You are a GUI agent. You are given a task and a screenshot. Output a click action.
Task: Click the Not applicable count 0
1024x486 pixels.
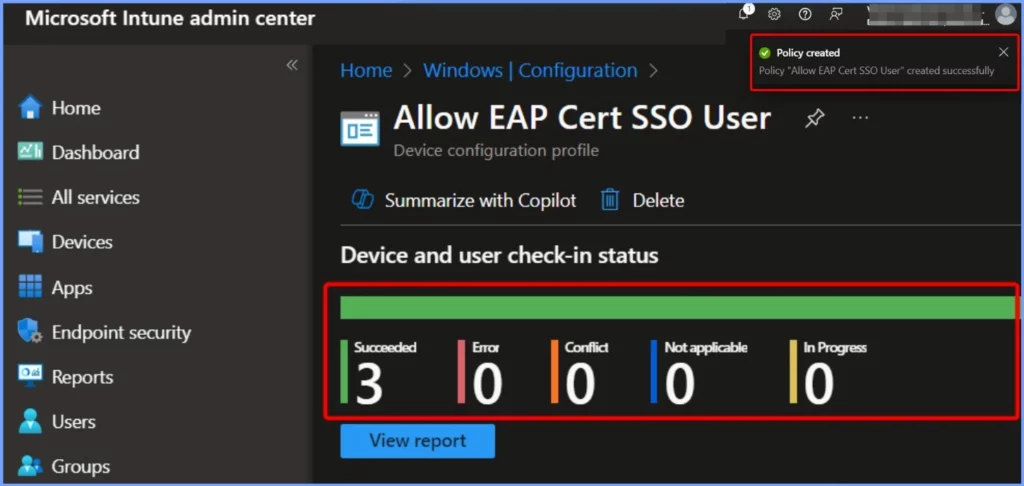pyautogui.click(x=679, y=385)
